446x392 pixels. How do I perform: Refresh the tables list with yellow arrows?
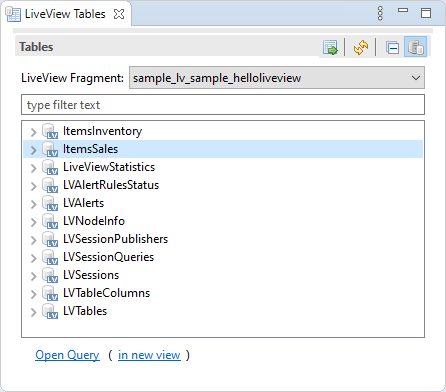click(361, 47)
